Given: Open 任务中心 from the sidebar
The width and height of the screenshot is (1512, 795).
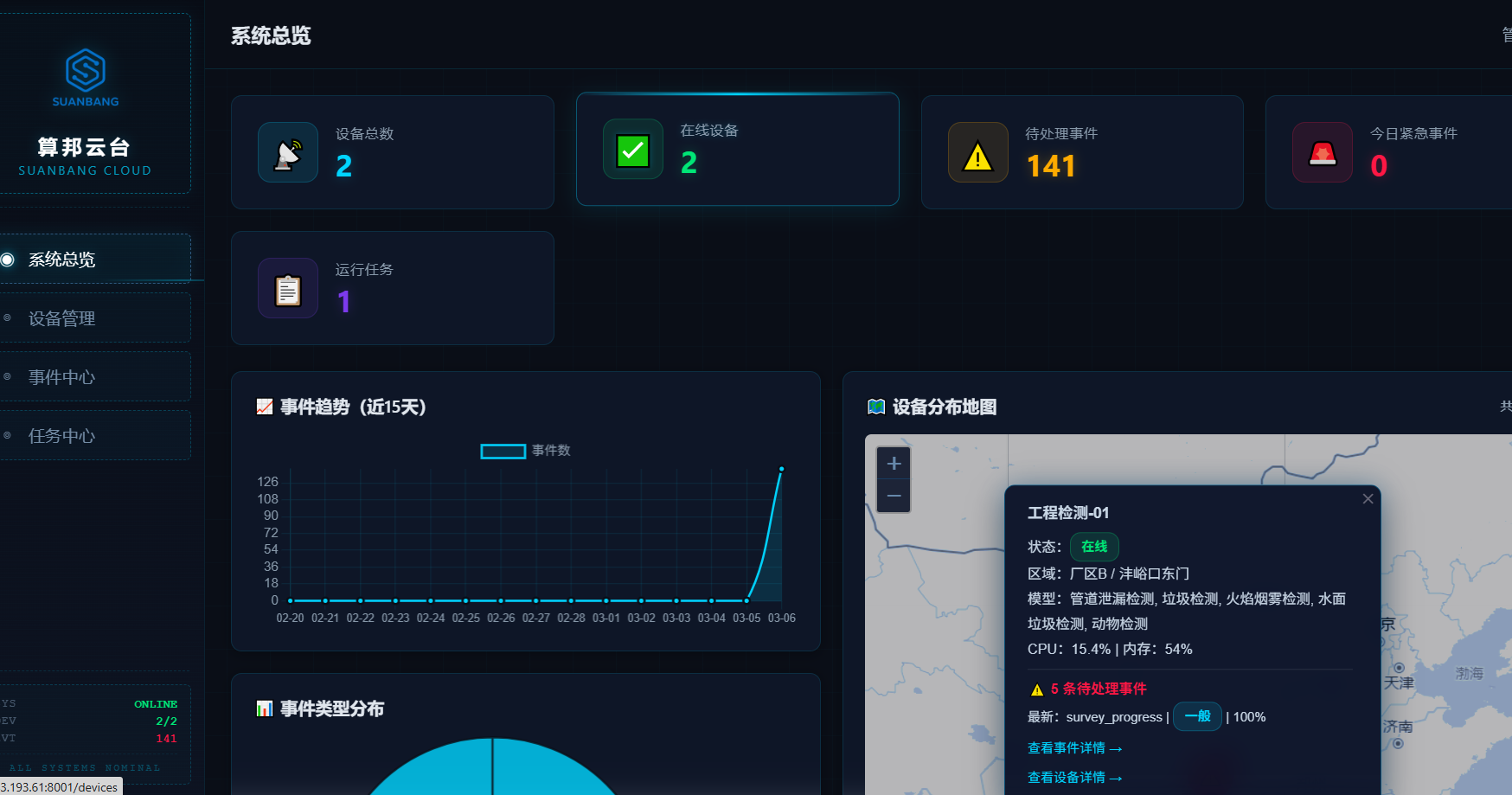Looking at the screenshot, I should [61, 435].
